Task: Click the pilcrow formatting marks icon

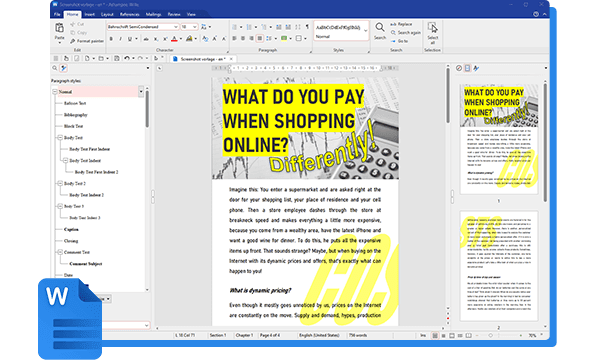Action: point(307,27)
